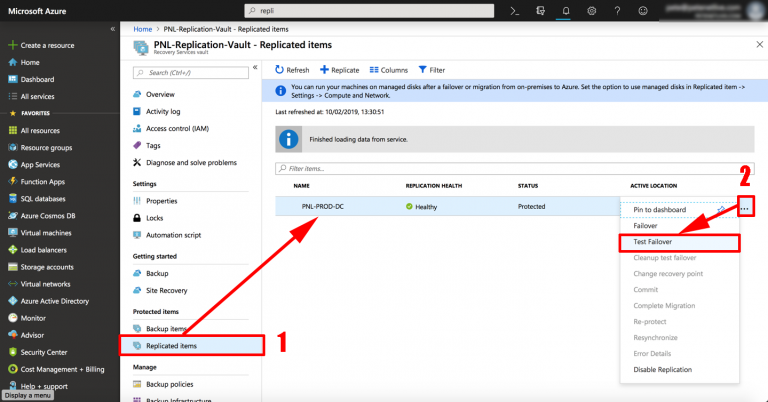Click the vault menu search field

pos(191,72)
